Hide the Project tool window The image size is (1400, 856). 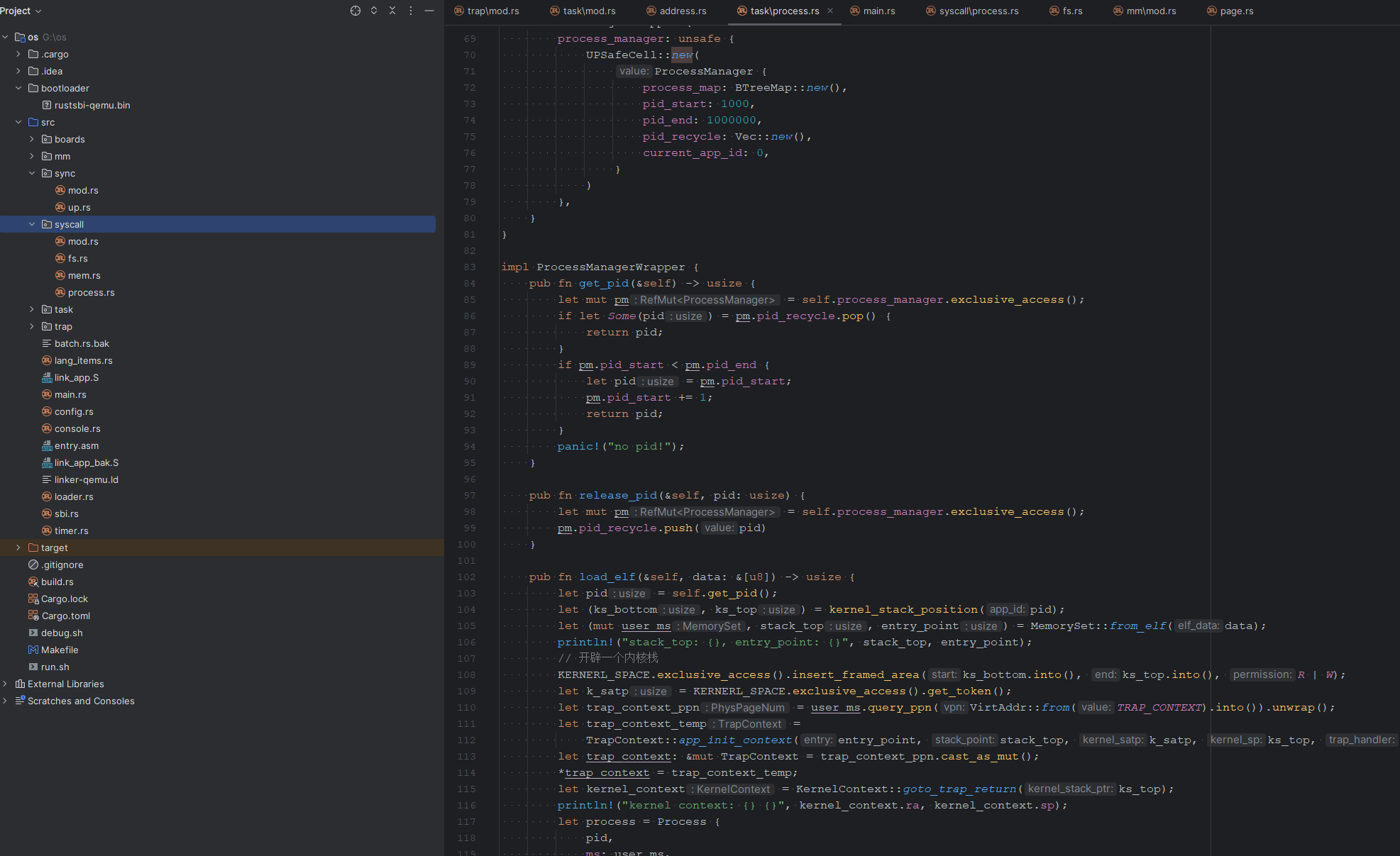click(429, 11)
